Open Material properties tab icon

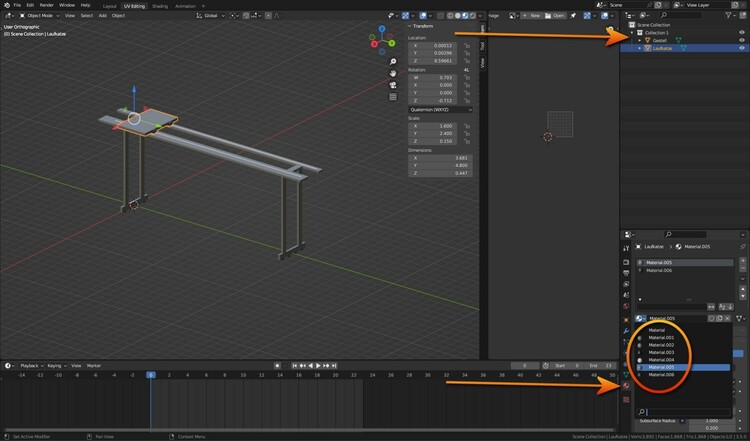point(626,385)
